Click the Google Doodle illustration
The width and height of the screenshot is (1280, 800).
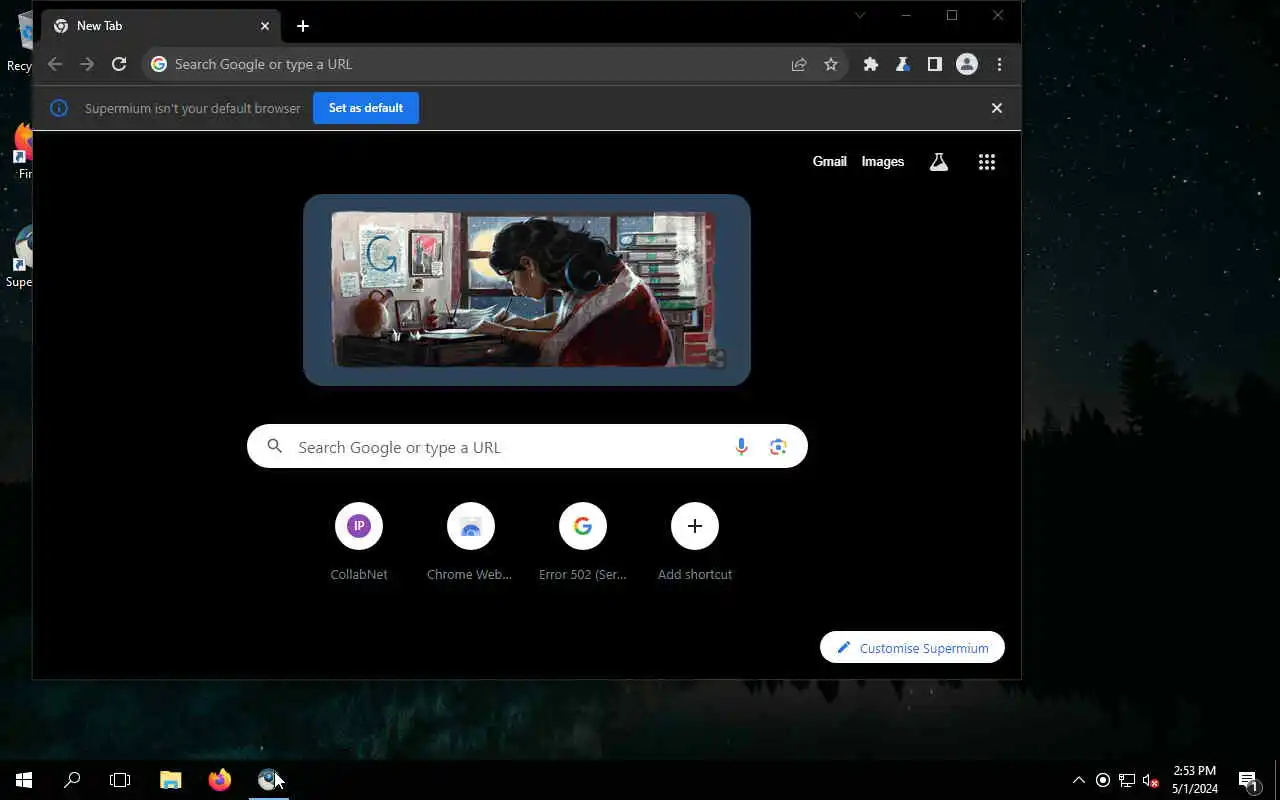[x=526, y=290]
